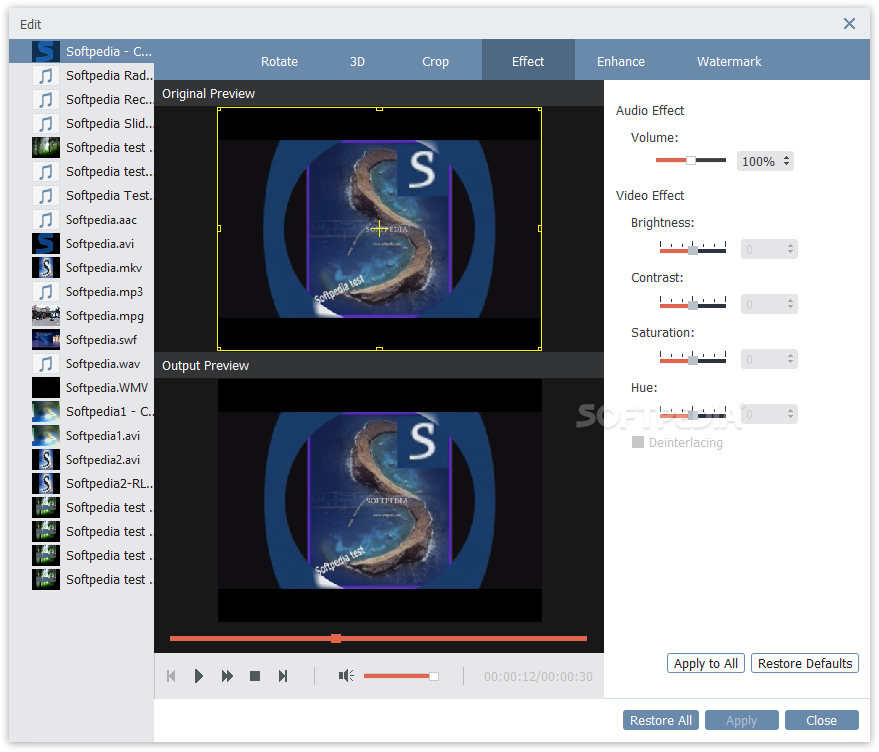The image size is (879, 752).
Task: Click the Restore All button
Action: (x=660, y=720)
